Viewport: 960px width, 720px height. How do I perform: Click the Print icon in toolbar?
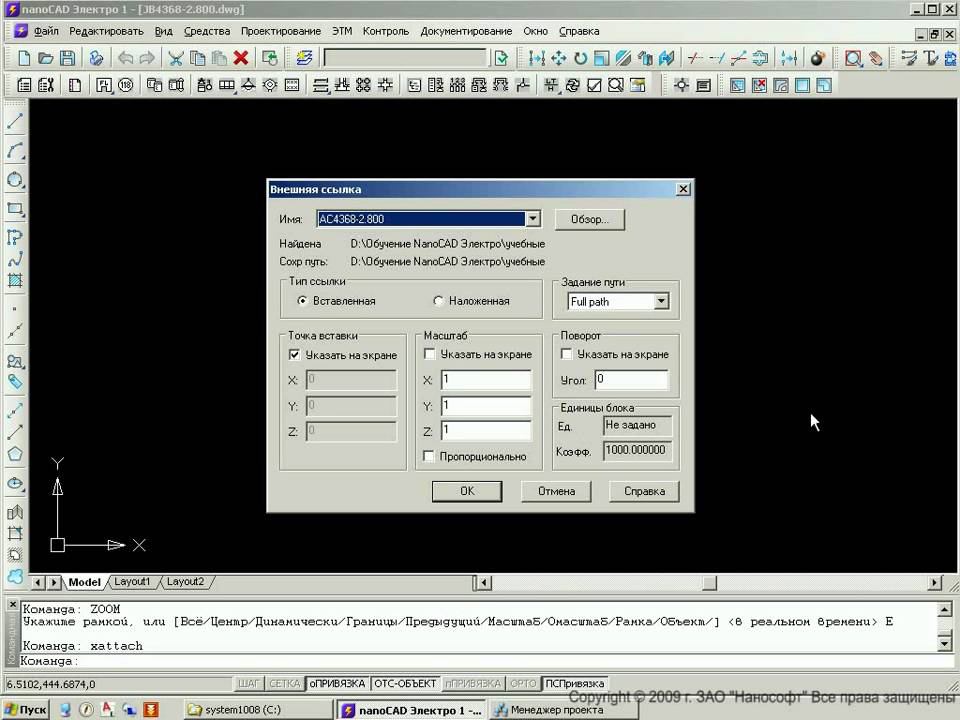click(x=96, y=58)
